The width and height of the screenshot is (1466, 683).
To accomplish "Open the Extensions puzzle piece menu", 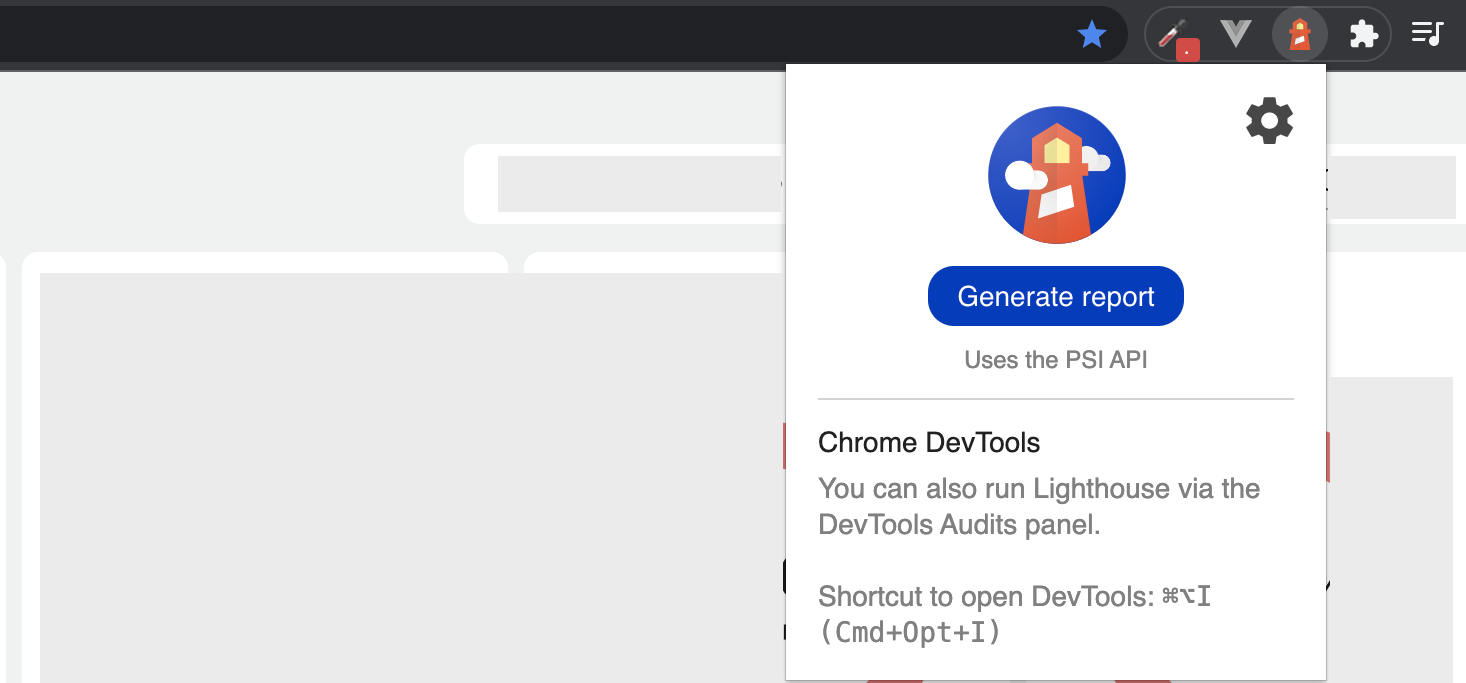I will tap(1363, 35).
